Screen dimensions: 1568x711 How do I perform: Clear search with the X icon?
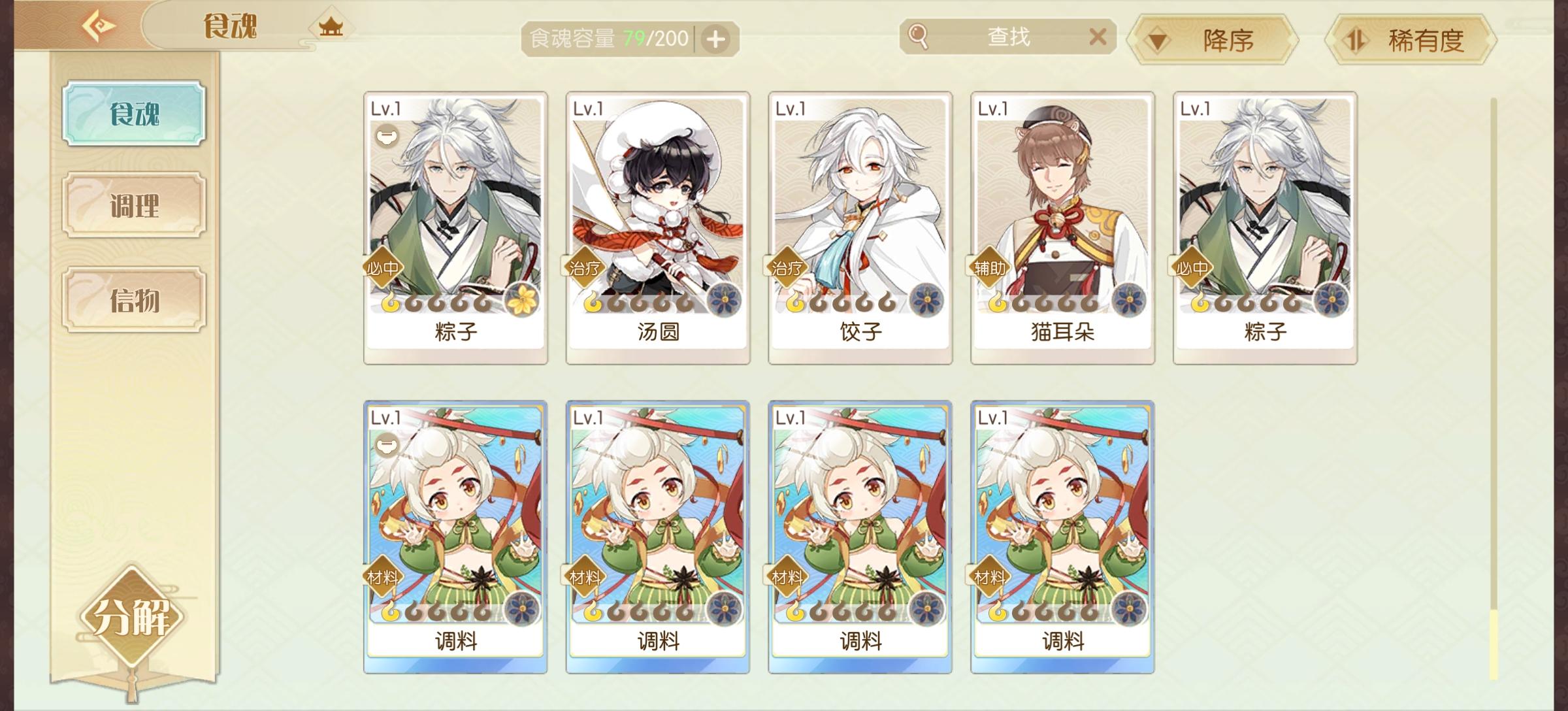coord(1098,37)
